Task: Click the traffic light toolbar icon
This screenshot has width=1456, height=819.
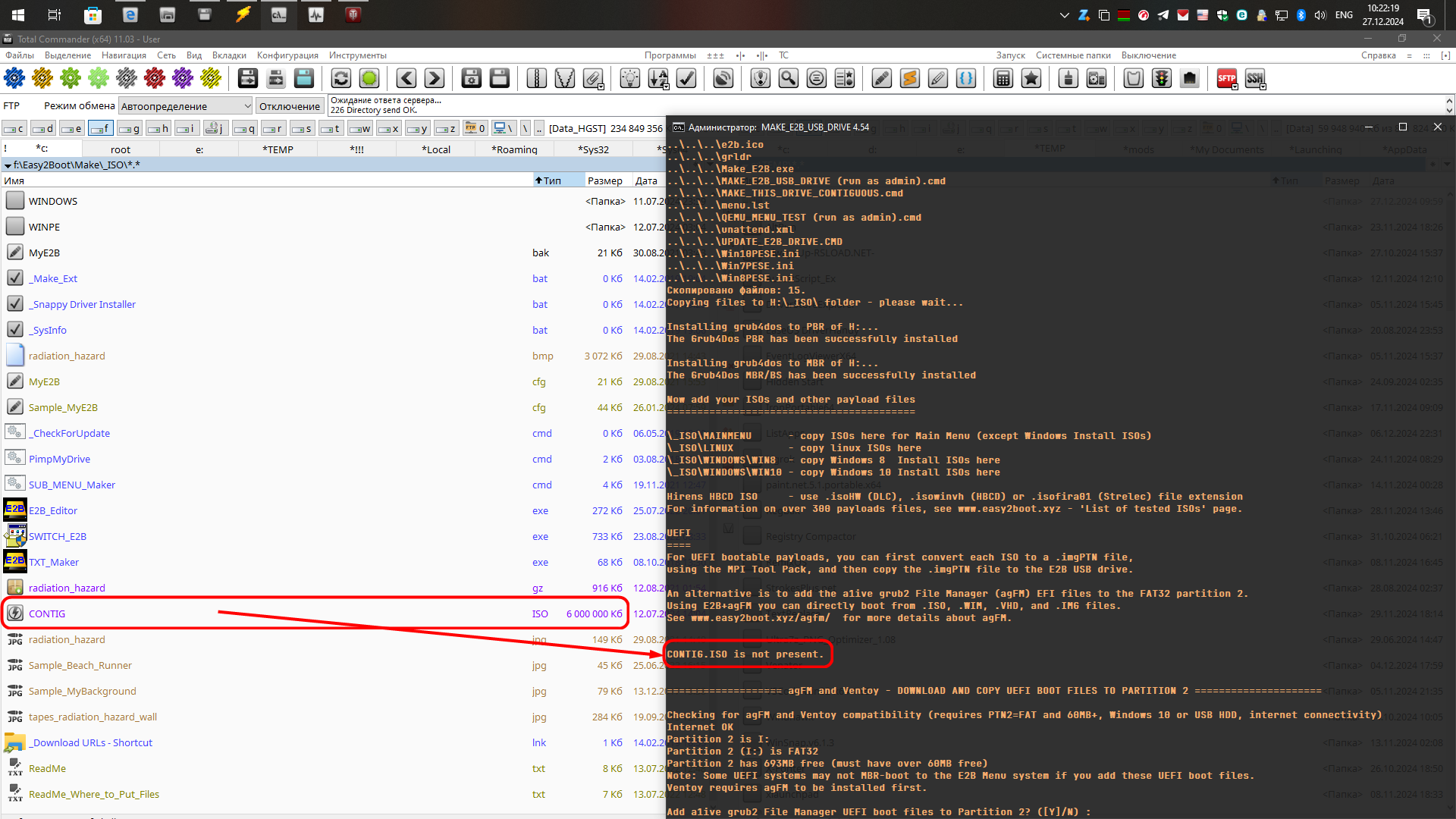Action: [1162, 78]
